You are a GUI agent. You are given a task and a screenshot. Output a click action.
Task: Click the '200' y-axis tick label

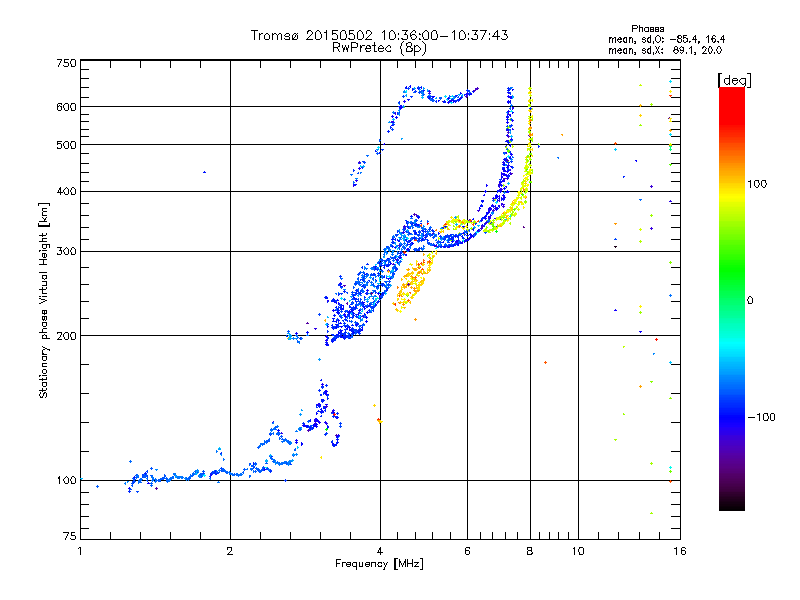[x=67, y=336]
